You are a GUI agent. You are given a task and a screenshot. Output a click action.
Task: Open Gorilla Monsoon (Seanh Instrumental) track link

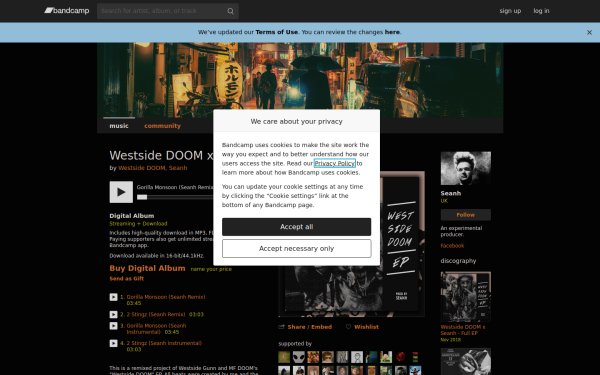pos(156,329)
